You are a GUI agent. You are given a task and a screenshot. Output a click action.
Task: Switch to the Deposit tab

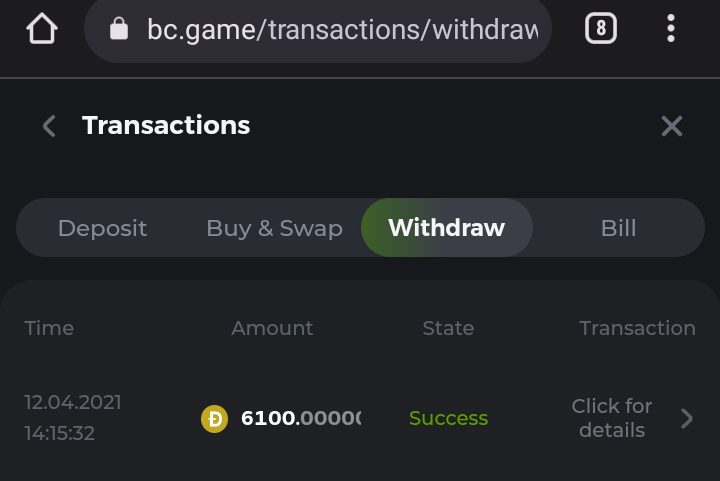click(x=102, y=228)
